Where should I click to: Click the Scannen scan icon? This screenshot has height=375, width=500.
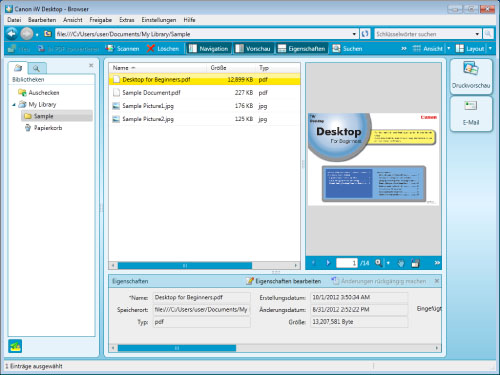110,49
